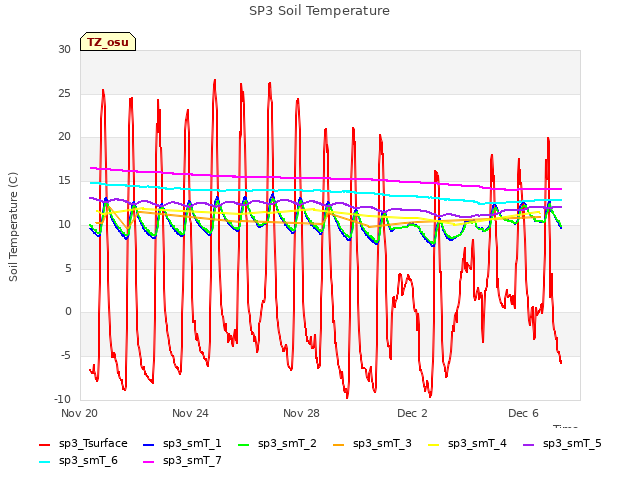Click the orange sp3_smT_3 legend swatch
Screen dimensions: 640x480
(x=339, y=444)
